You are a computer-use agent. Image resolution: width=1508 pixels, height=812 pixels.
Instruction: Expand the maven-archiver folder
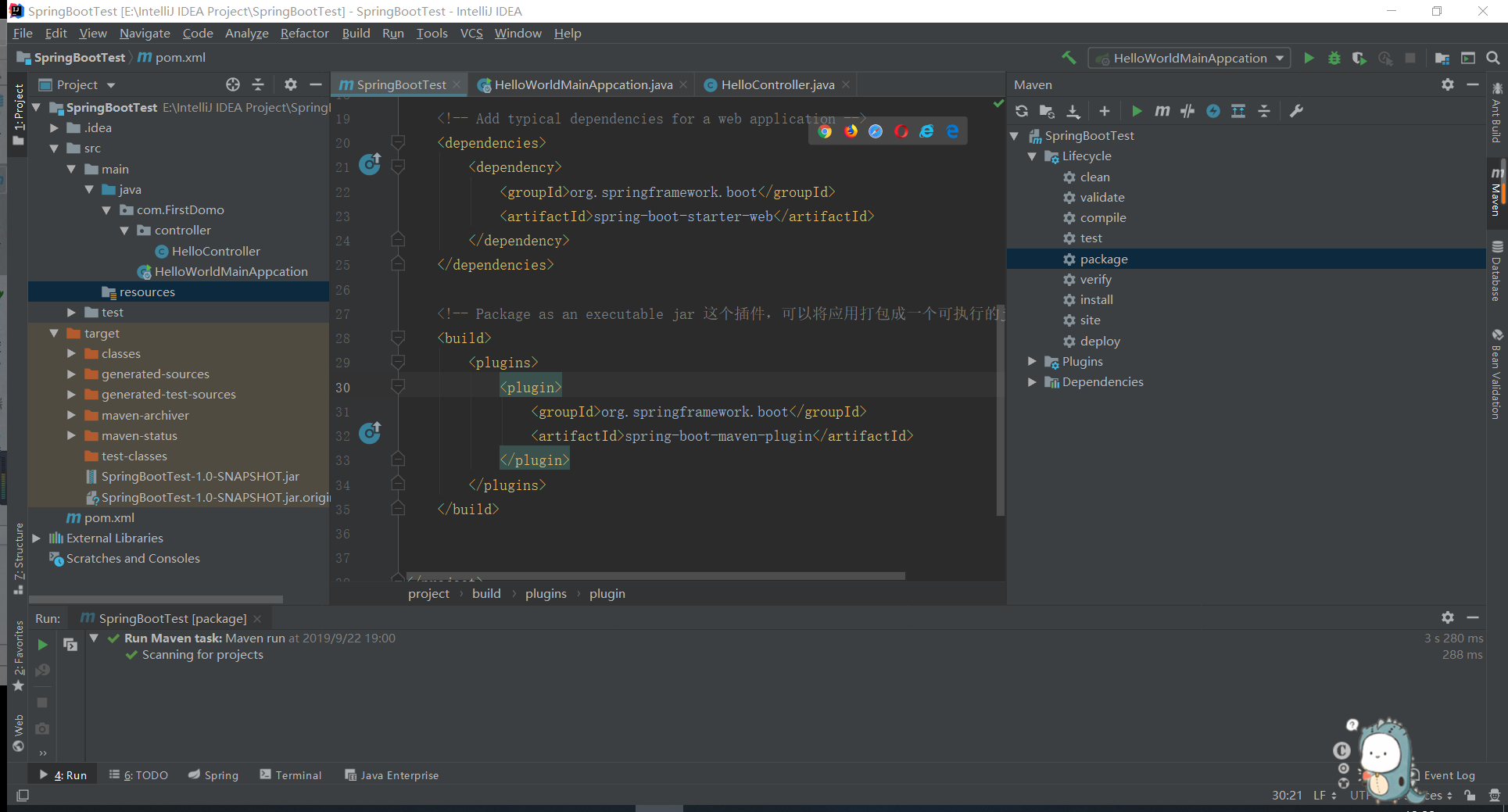pyautogui.click(x=71, y=416)
